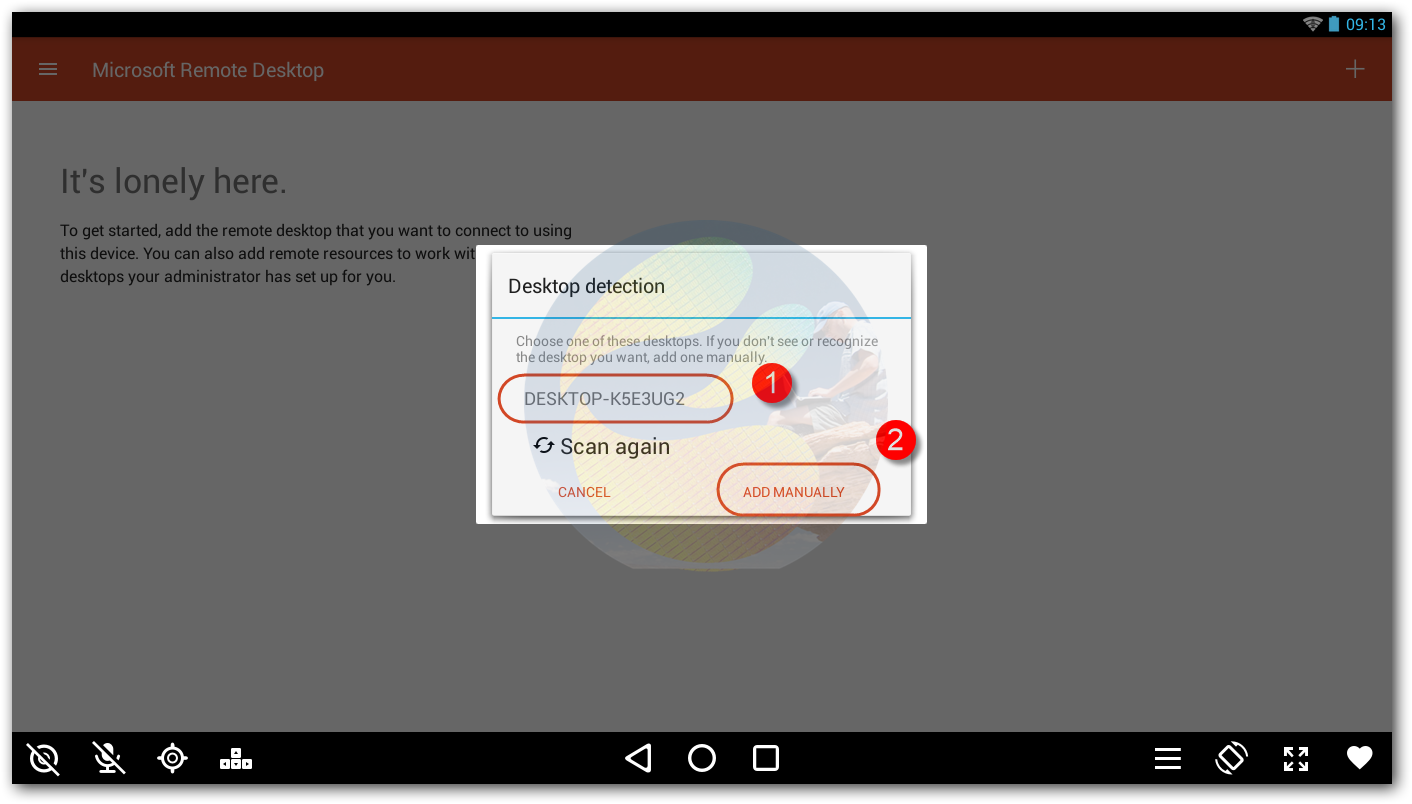
Task: Tap the Android back triangle button
Action: [x=638, y=758]
